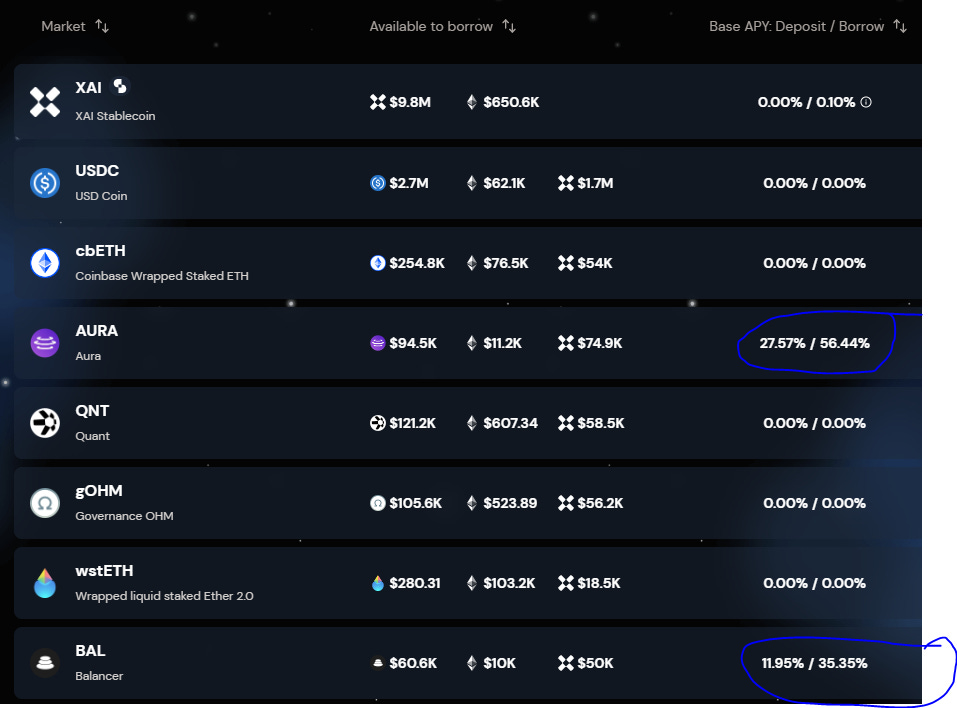Click the Base APY: Deposit / Borrow header
Image resolution: width=957 pixels, height=708 pixels.
[x=796, y=26]
